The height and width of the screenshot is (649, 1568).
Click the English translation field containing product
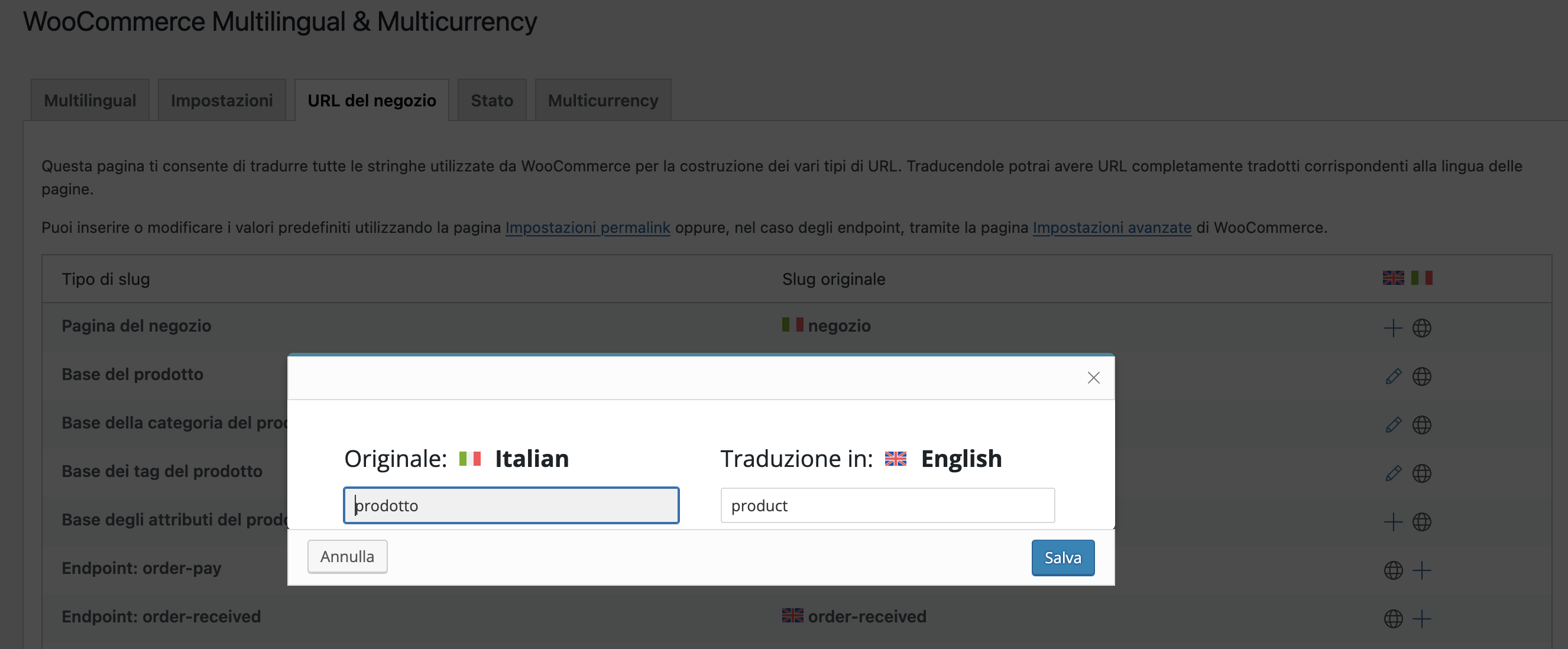point(887,505)
